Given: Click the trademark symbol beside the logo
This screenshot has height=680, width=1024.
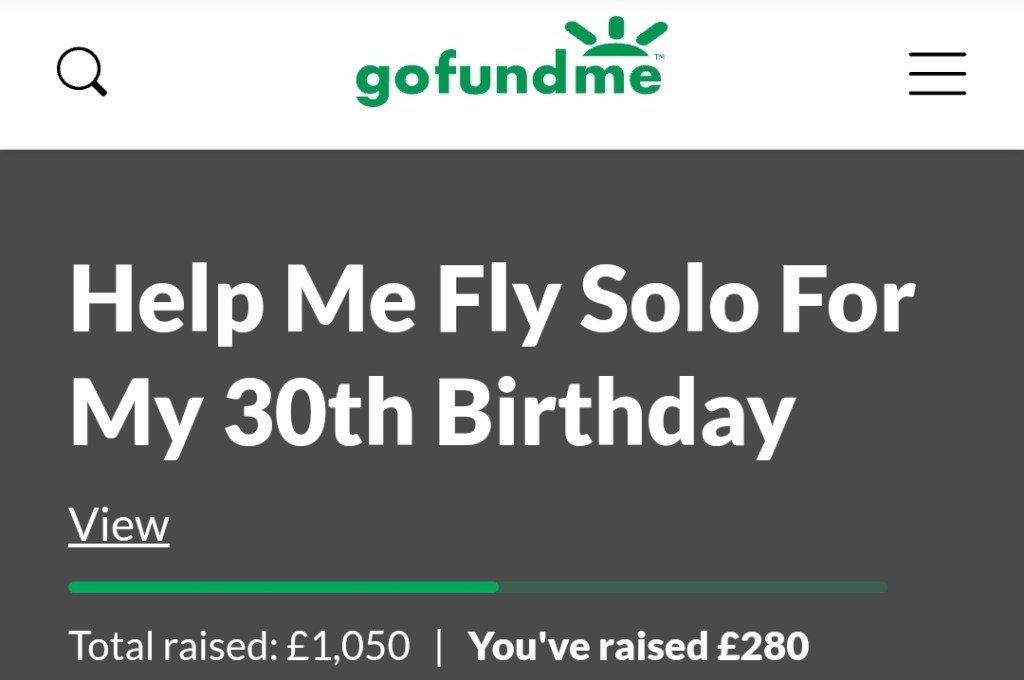Looking at the screenshot, I should 658,58.
